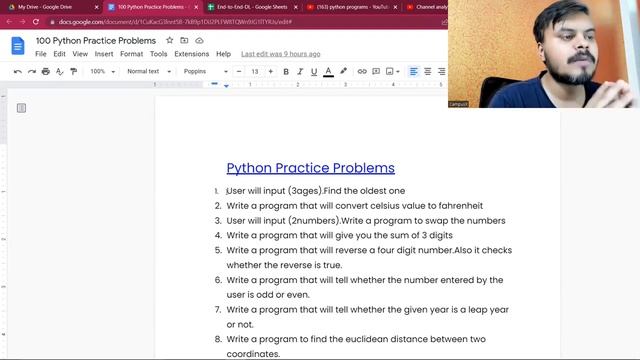Toggle Bold formatting
The width and height of the screenshot is (640, 360).
pyautogui.click(x=286, y=71)
